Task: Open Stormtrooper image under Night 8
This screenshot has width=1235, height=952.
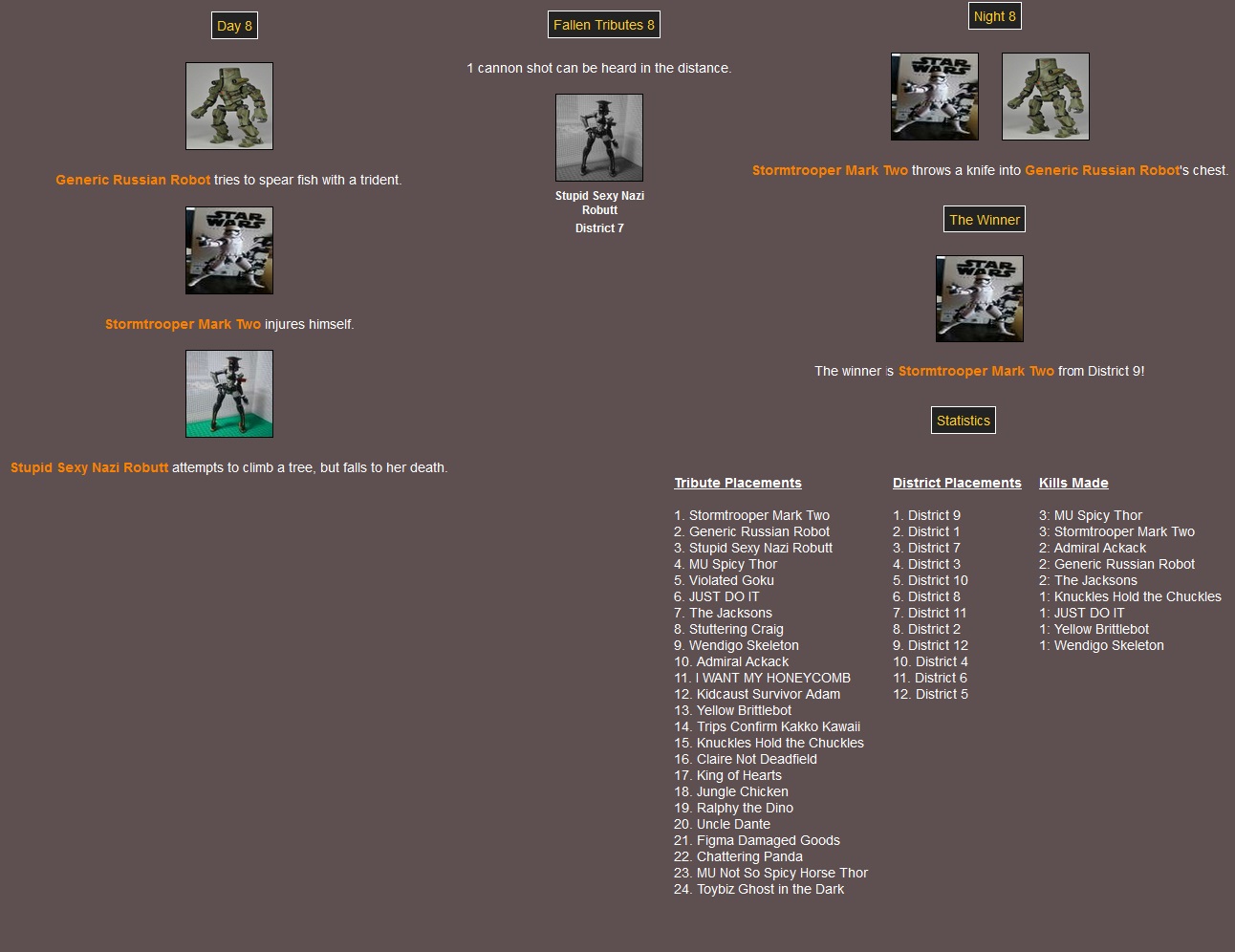Action: (935, 97)
